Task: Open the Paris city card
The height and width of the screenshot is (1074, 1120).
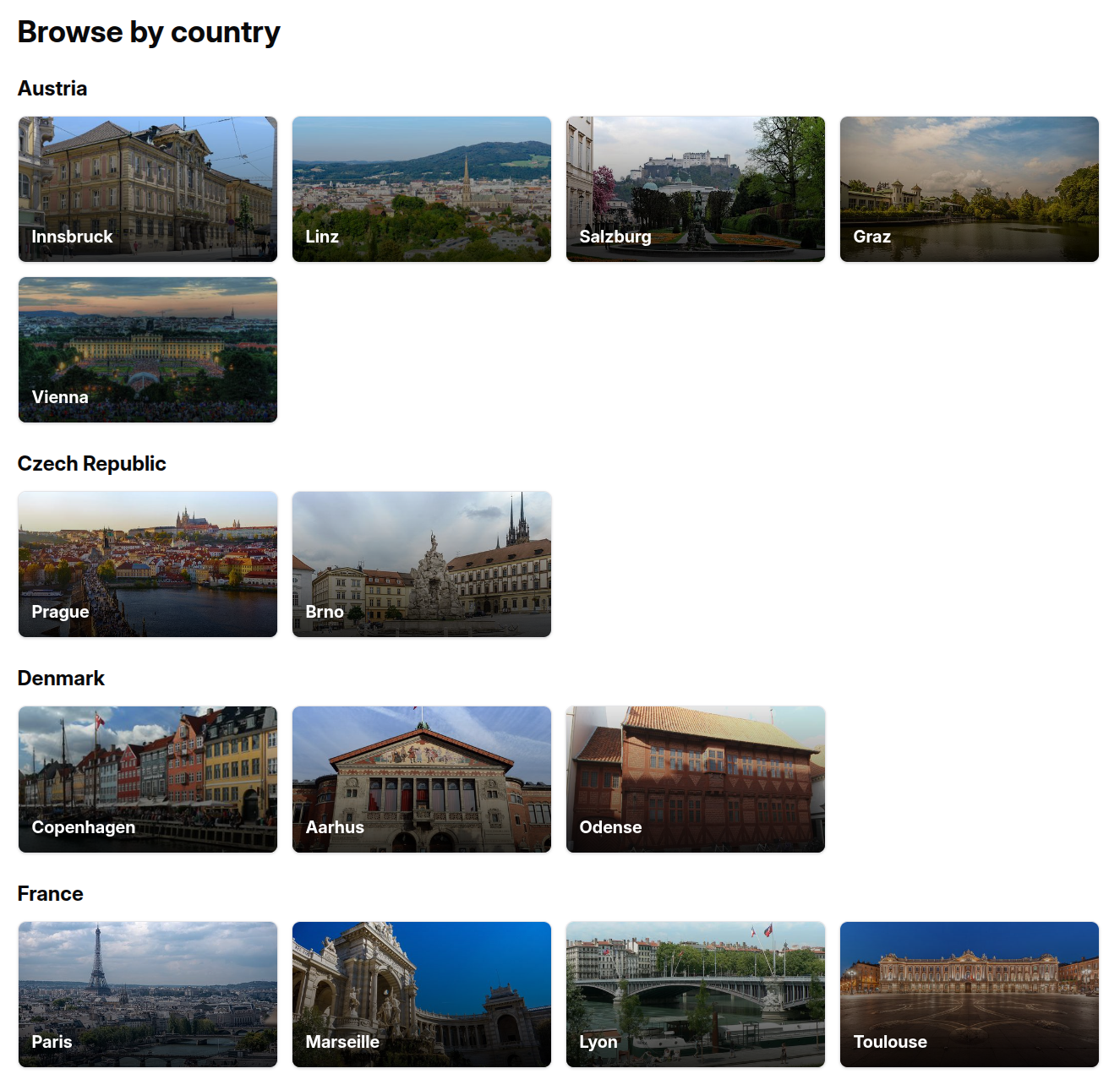Action: point(148,995)
